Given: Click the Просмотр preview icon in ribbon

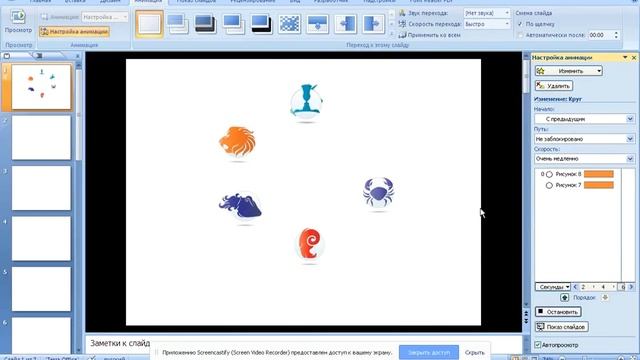Looking at the screenshot, I should point(18,17).
